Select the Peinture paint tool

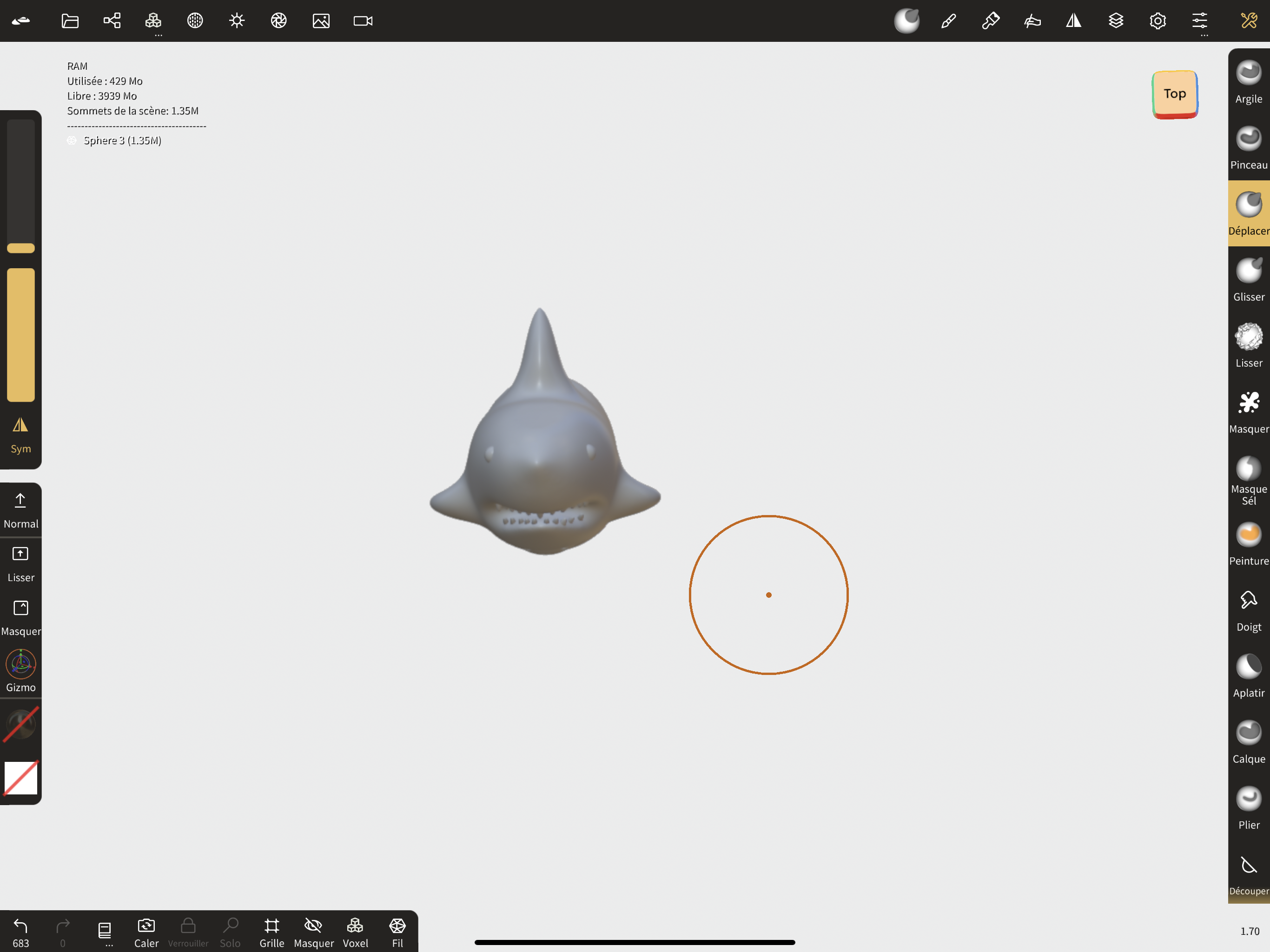[x=1248, y=544]
